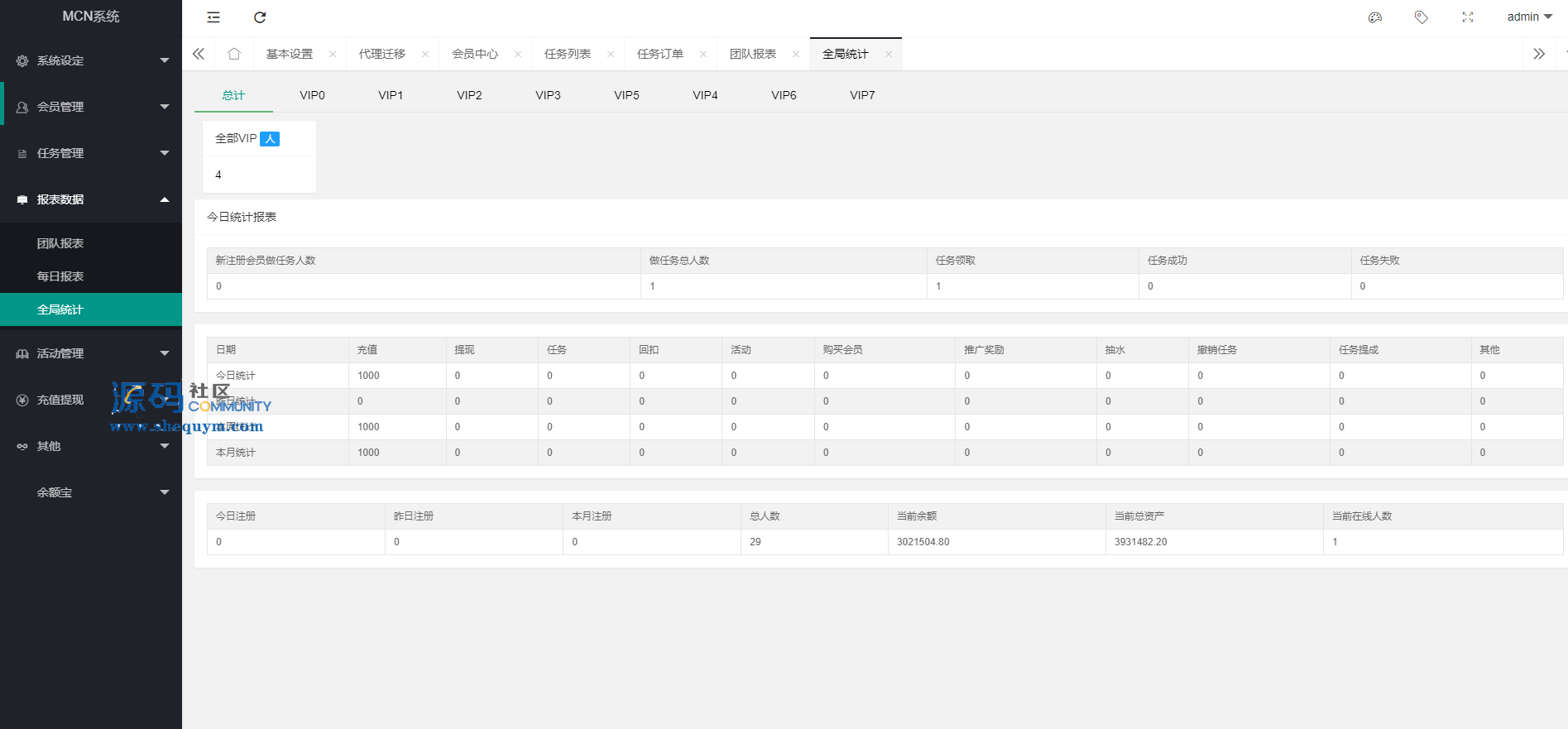
Task: Go to home tab icon
Action: (234, 54)
